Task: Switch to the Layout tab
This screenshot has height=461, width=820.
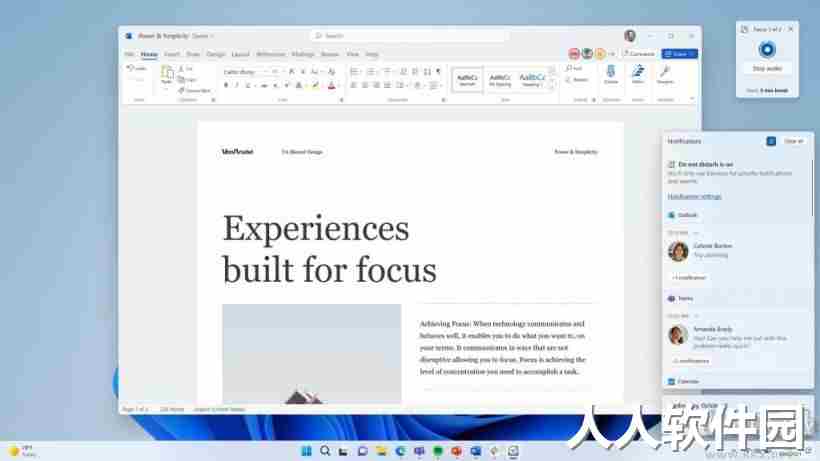Action: point(241,54)
